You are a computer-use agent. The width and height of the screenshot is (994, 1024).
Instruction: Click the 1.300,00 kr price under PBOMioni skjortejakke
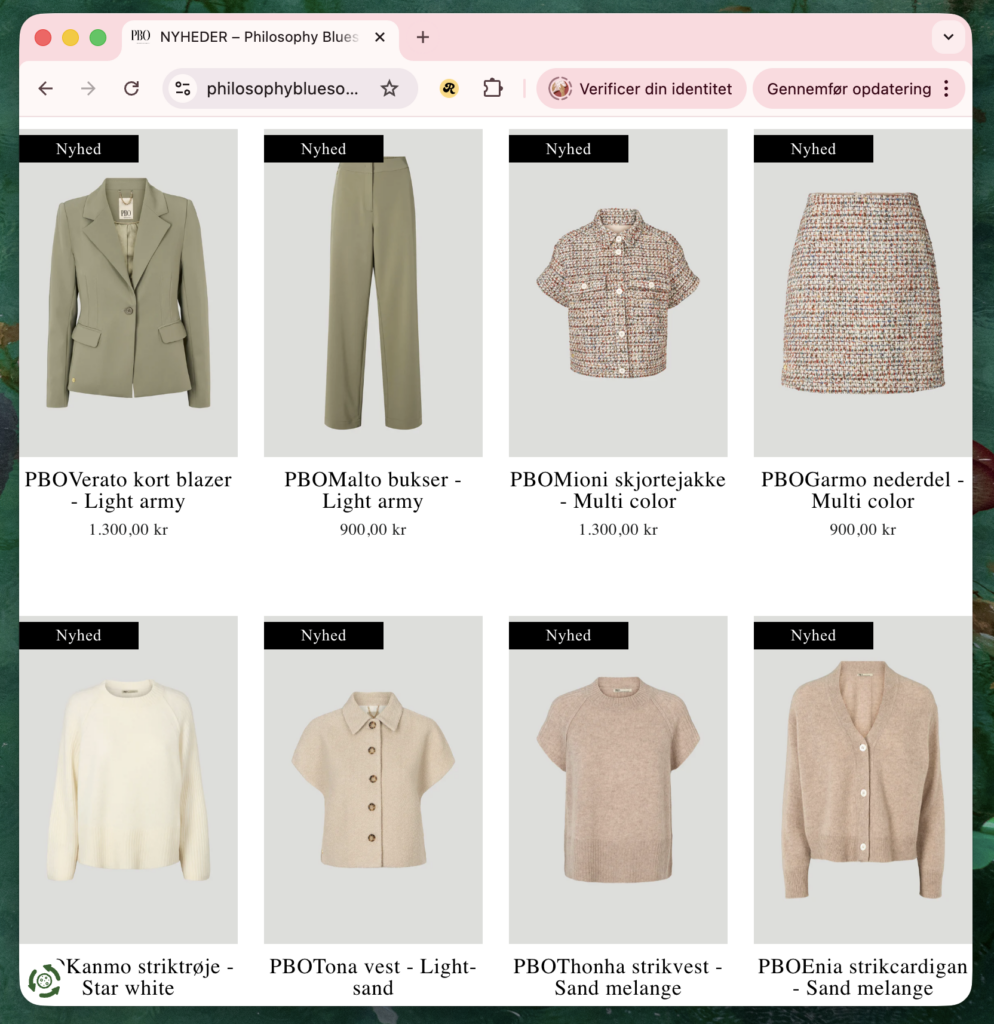pos(618,530)
